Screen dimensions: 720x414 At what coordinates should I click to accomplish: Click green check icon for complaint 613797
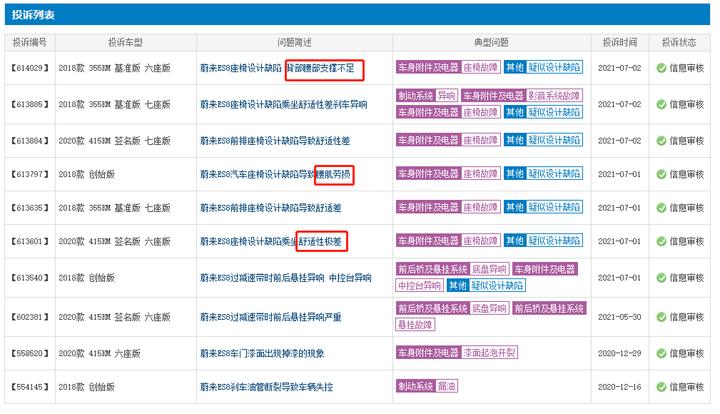(661, 174)
